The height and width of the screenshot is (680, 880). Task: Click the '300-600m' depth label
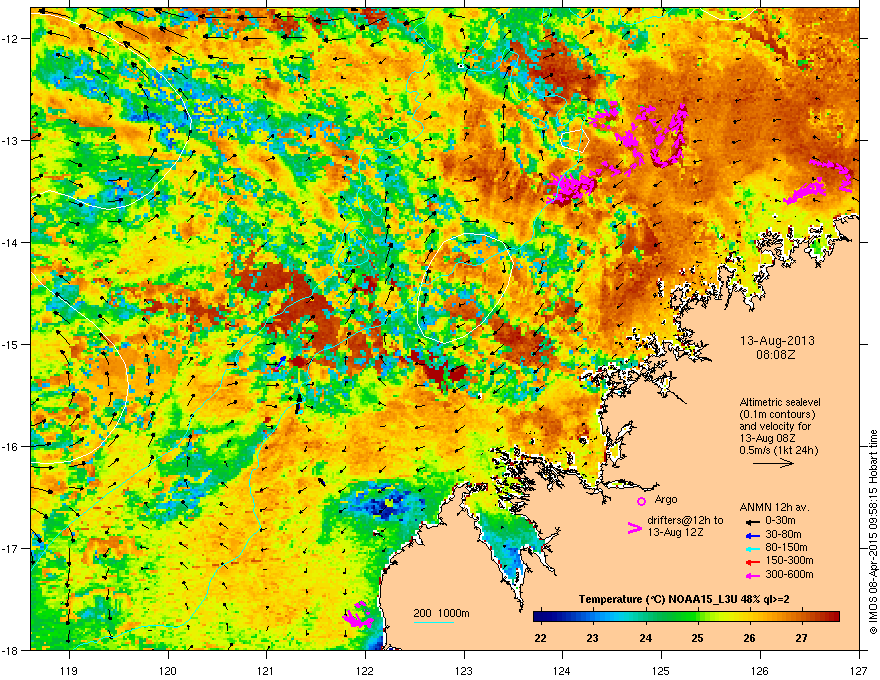789,575
